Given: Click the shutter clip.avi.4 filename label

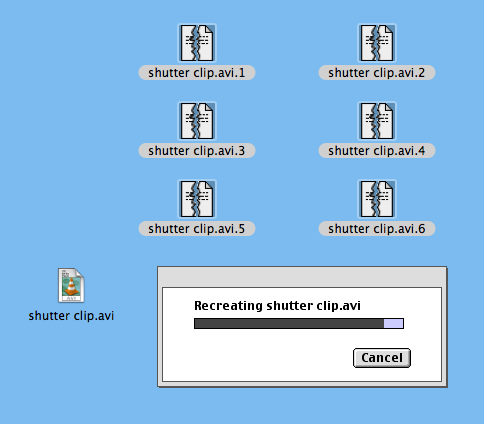Looking at the screenshot, I should pyautogui.click(x=377, y=151).
